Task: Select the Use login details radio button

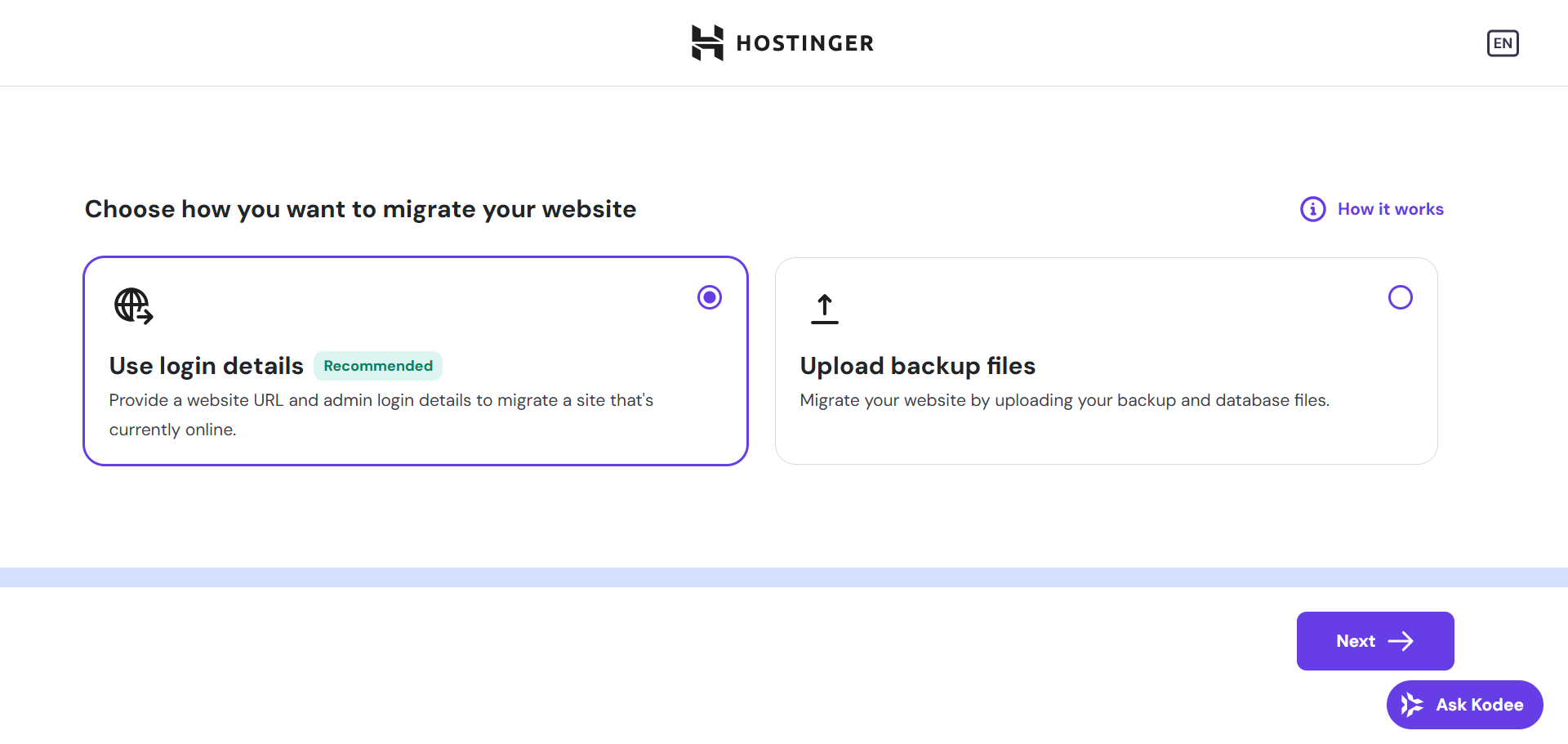Action: (710, 297)
